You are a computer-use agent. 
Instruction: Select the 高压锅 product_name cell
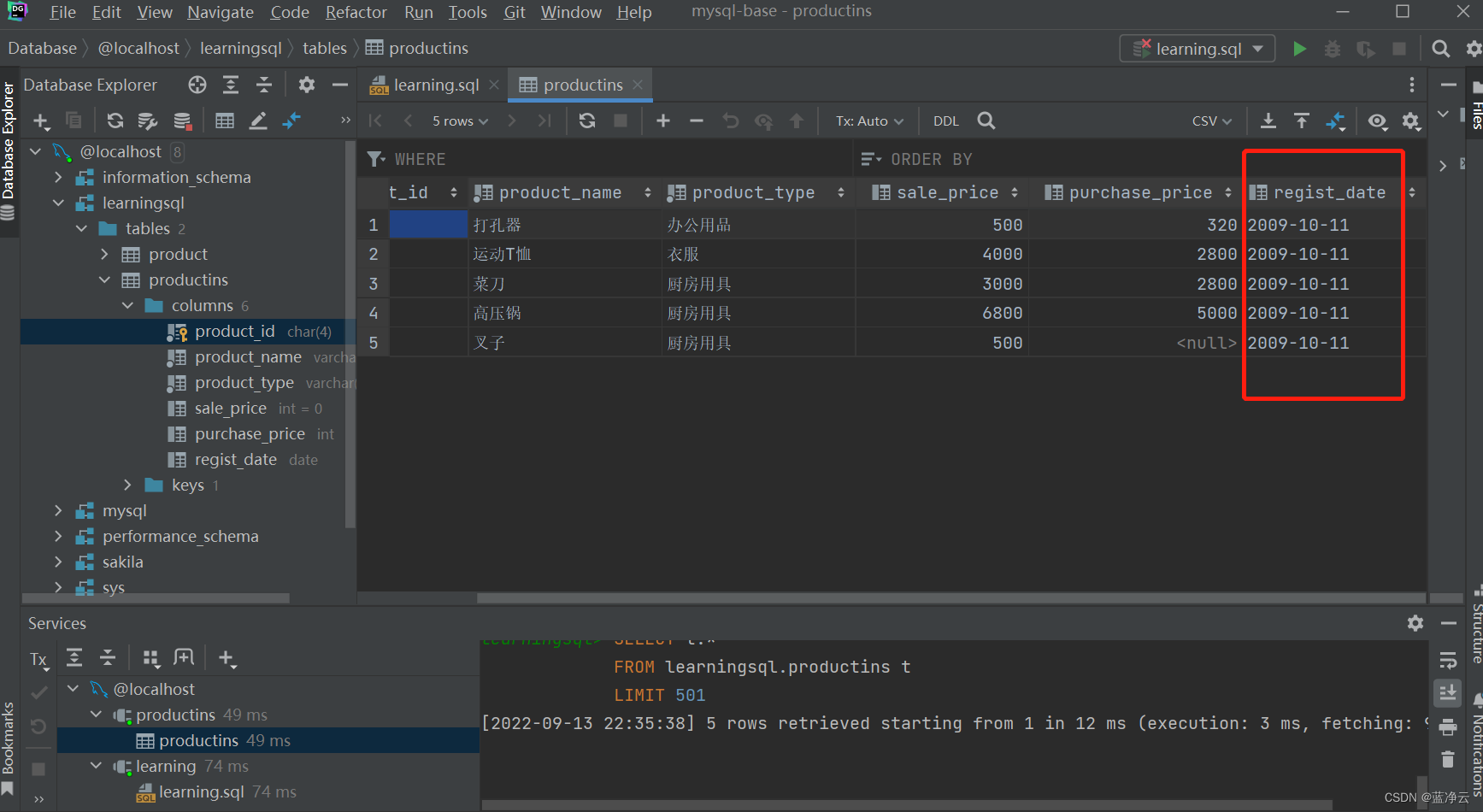564,313
